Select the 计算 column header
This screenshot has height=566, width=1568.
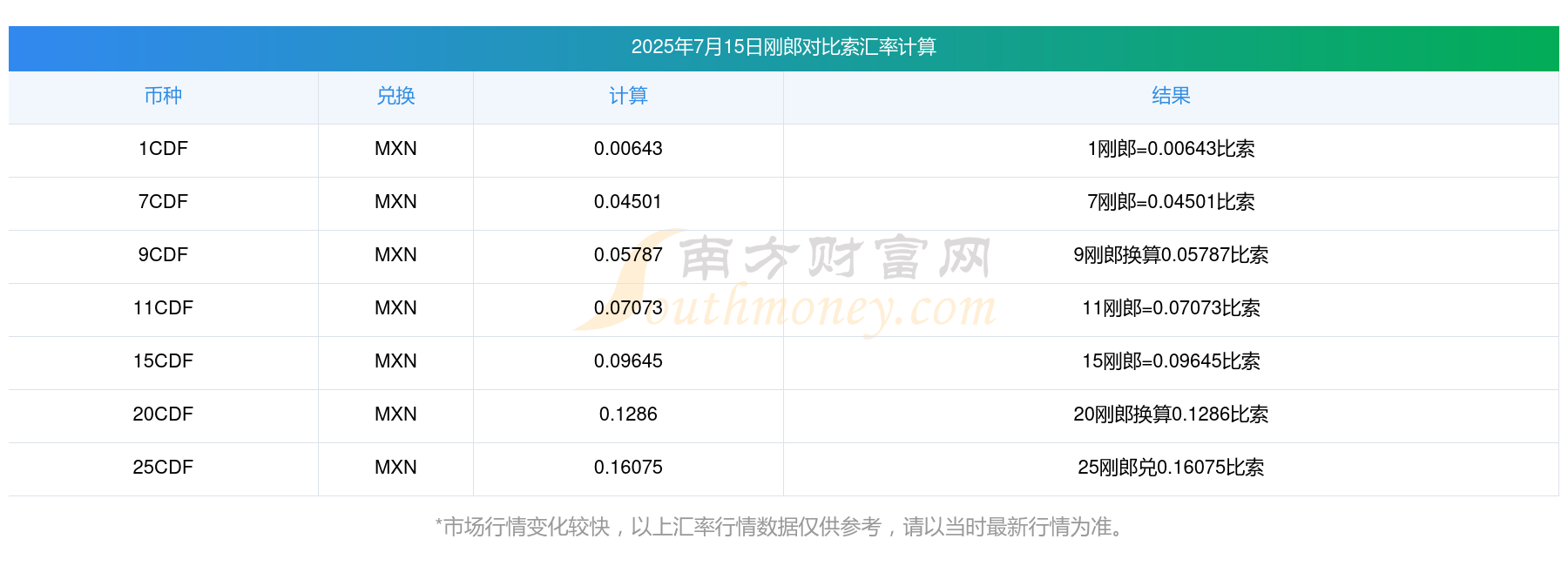point(628,96)
